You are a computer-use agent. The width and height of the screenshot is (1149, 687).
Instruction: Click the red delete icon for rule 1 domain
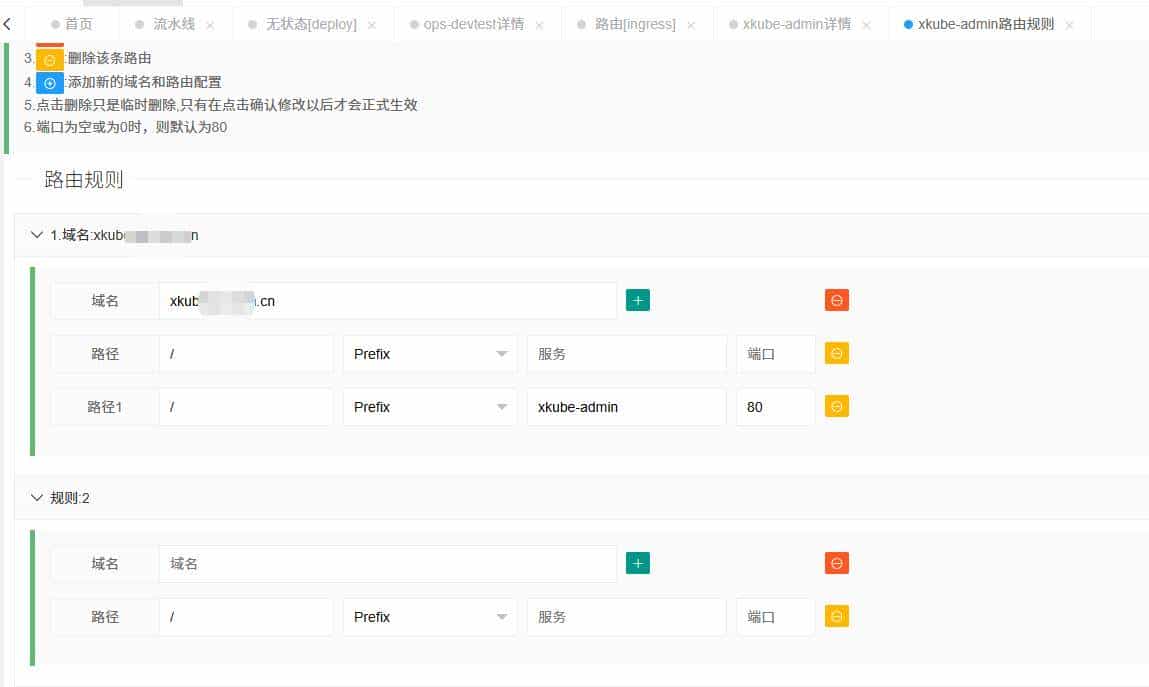click(x=836, y=299)
